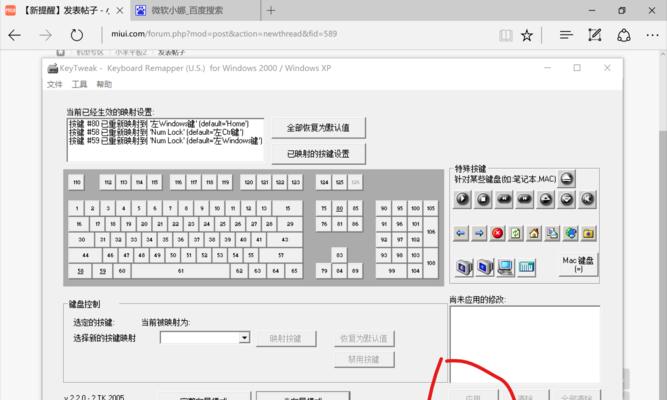Open the 帮助 menu
The image size is (667, 400).
(x=104, y=84)
